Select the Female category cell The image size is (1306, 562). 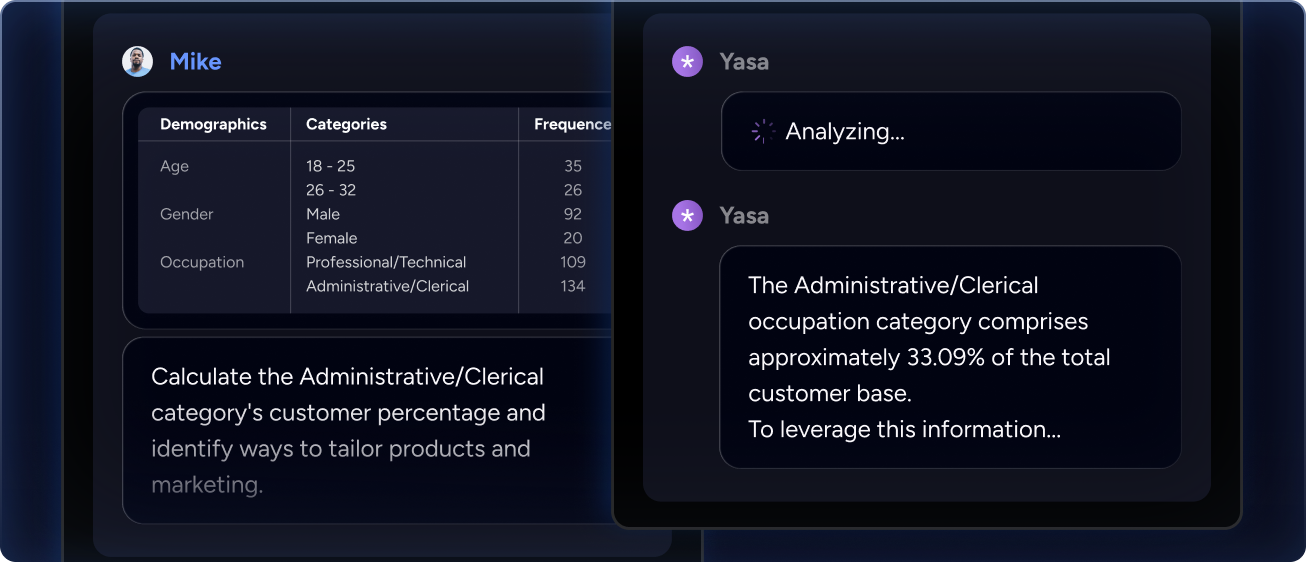(x=331, y=238)
